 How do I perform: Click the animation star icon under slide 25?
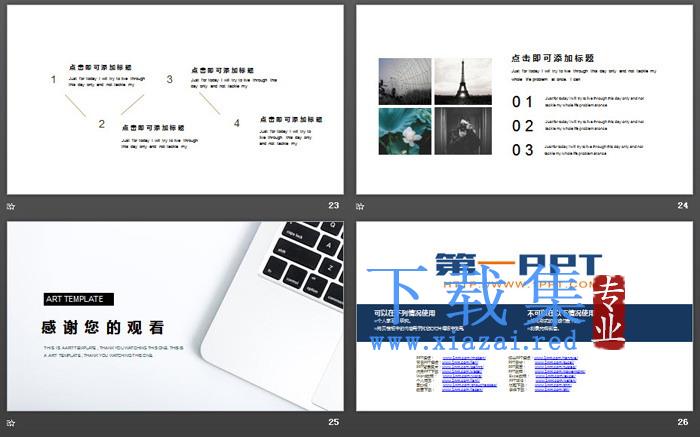(11, 422)
